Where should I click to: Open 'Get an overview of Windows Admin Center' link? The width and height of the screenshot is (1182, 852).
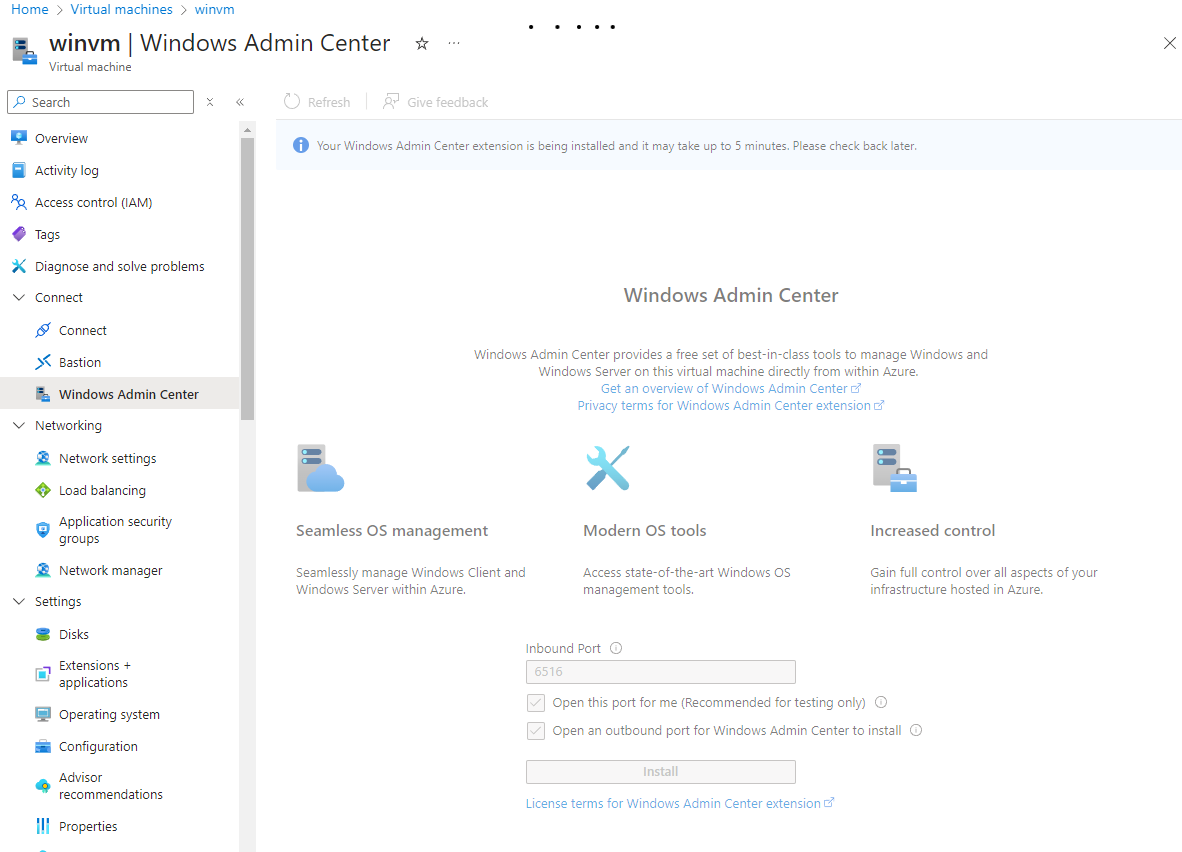[x=730, y=388]
